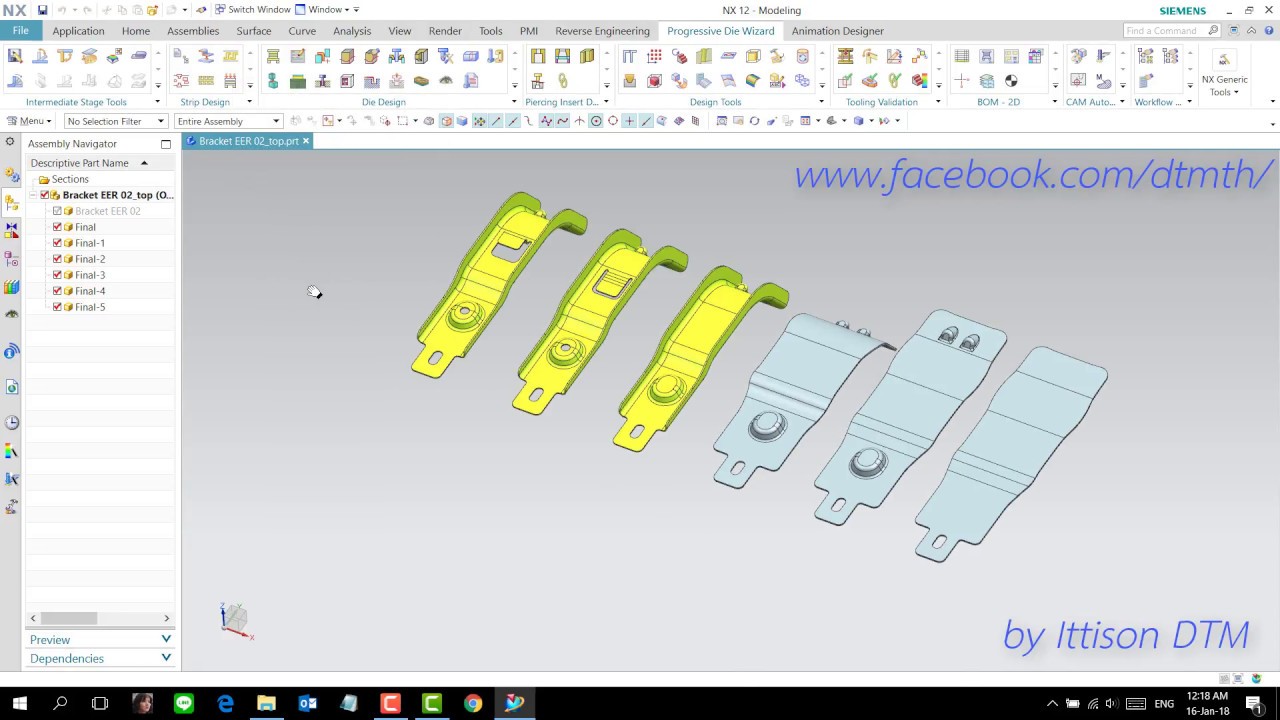The image size is (1280, 720).
Task: Open the Reuse Library books icon
Action: pos(11,287)
